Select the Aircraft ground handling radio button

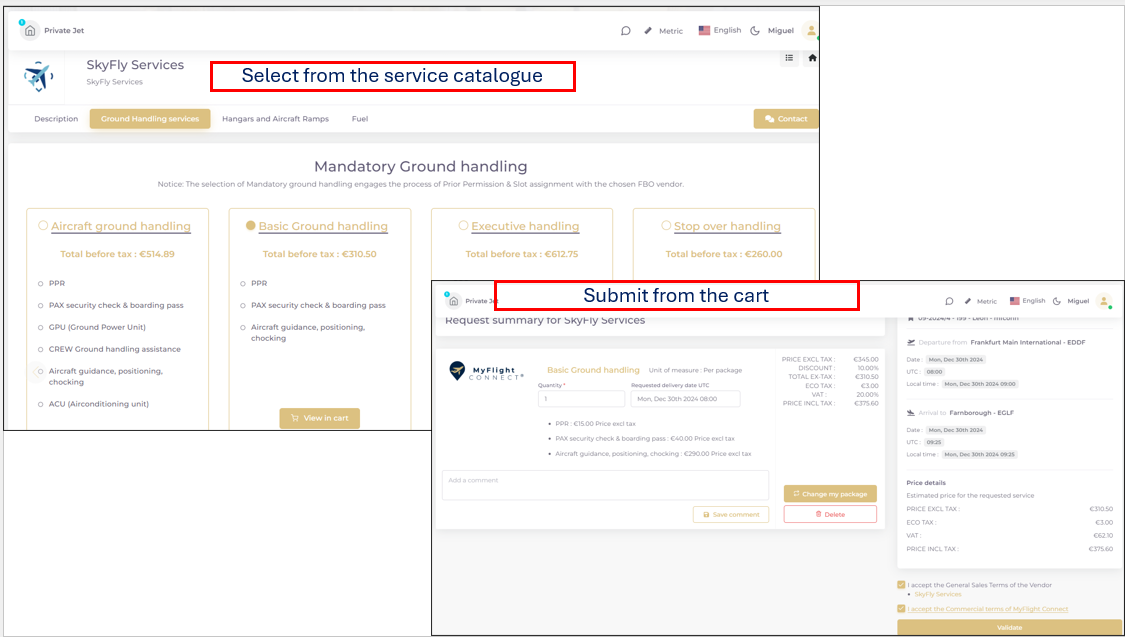tap(43, 225)
